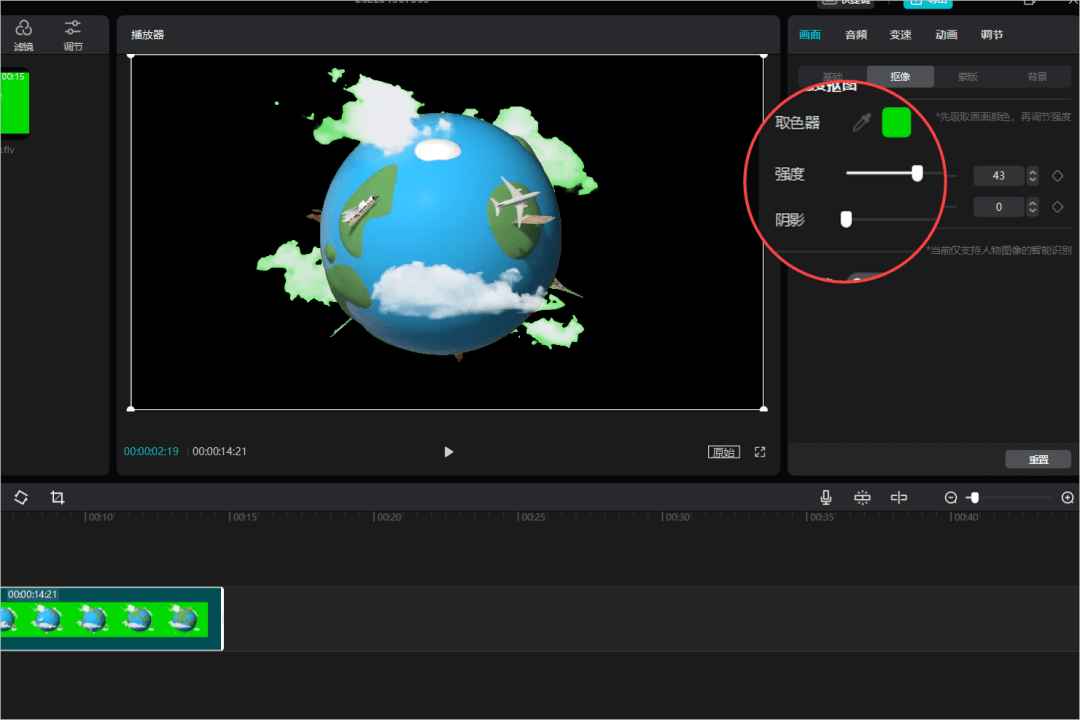Adjust the intensity value stepper arrows
Viewport: 1080px width, 720px height.
coord(1032,176)
